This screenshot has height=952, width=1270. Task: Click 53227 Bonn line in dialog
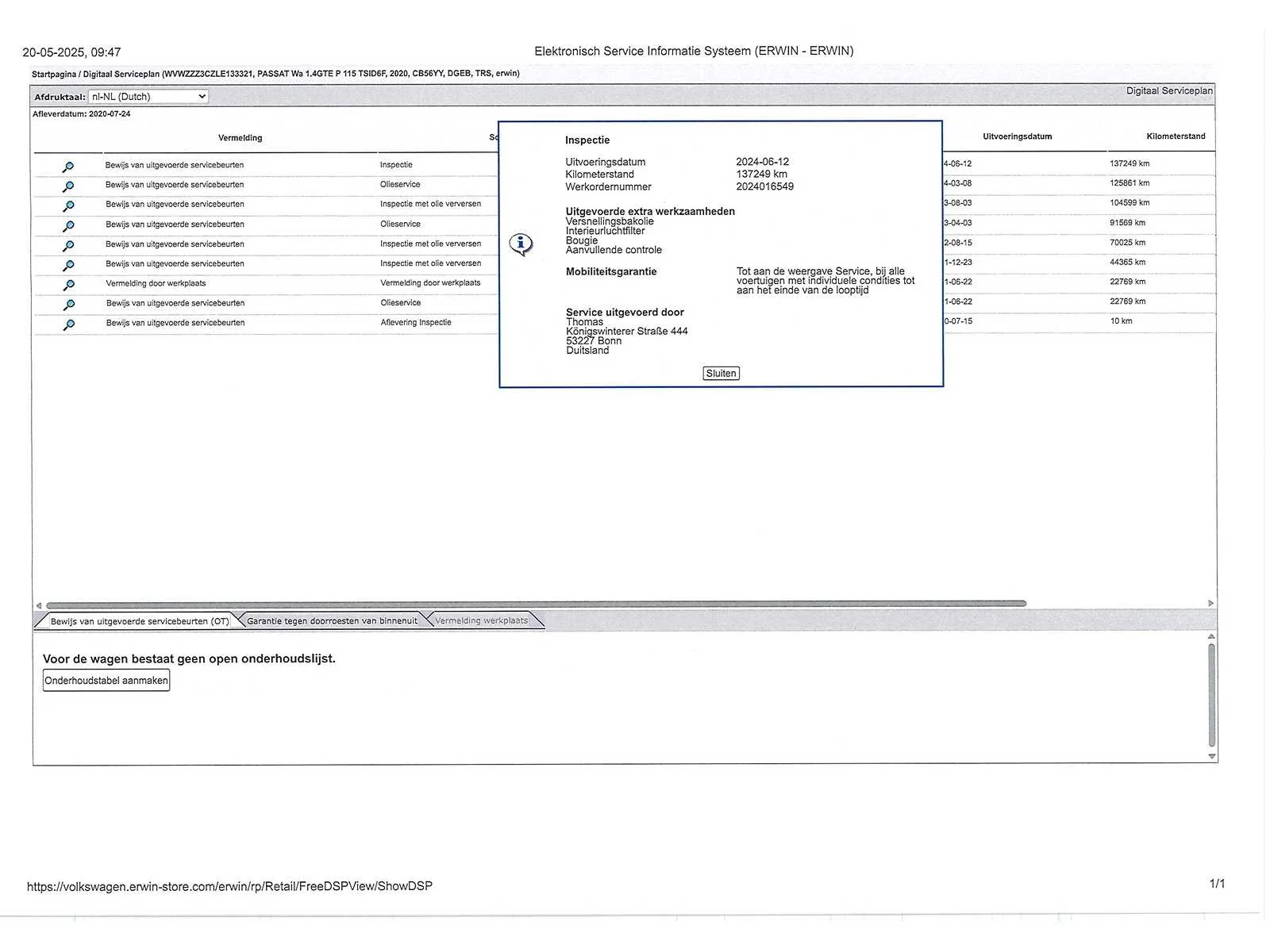coord(594,341)
